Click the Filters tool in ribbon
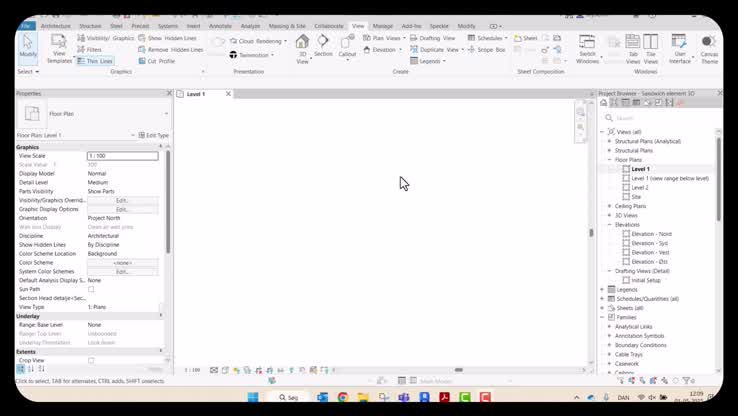Viewport: 738px width, 416px height. click(89, 49)
